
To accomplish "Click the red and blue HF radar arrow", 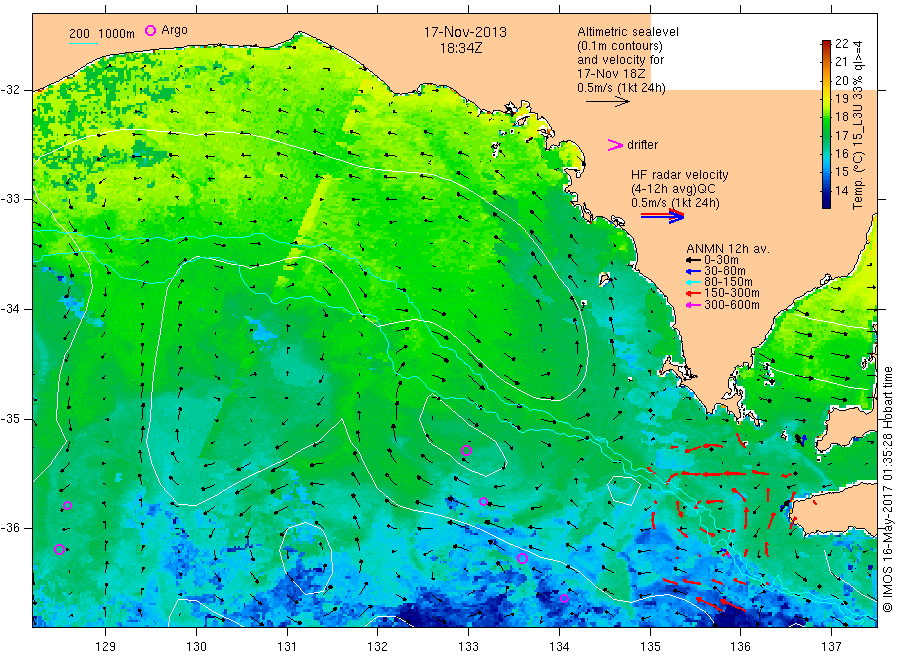I will click(662, 216).
